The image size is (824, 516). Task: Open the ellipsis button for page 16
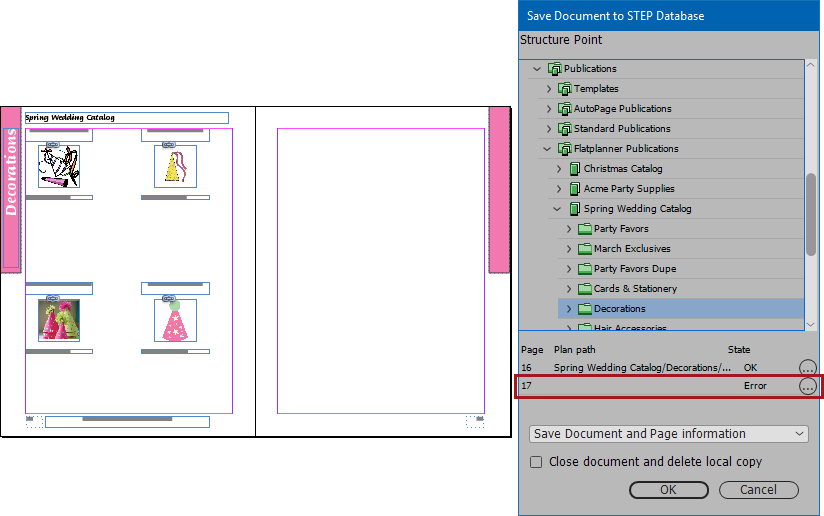click(x=808, y=368)
